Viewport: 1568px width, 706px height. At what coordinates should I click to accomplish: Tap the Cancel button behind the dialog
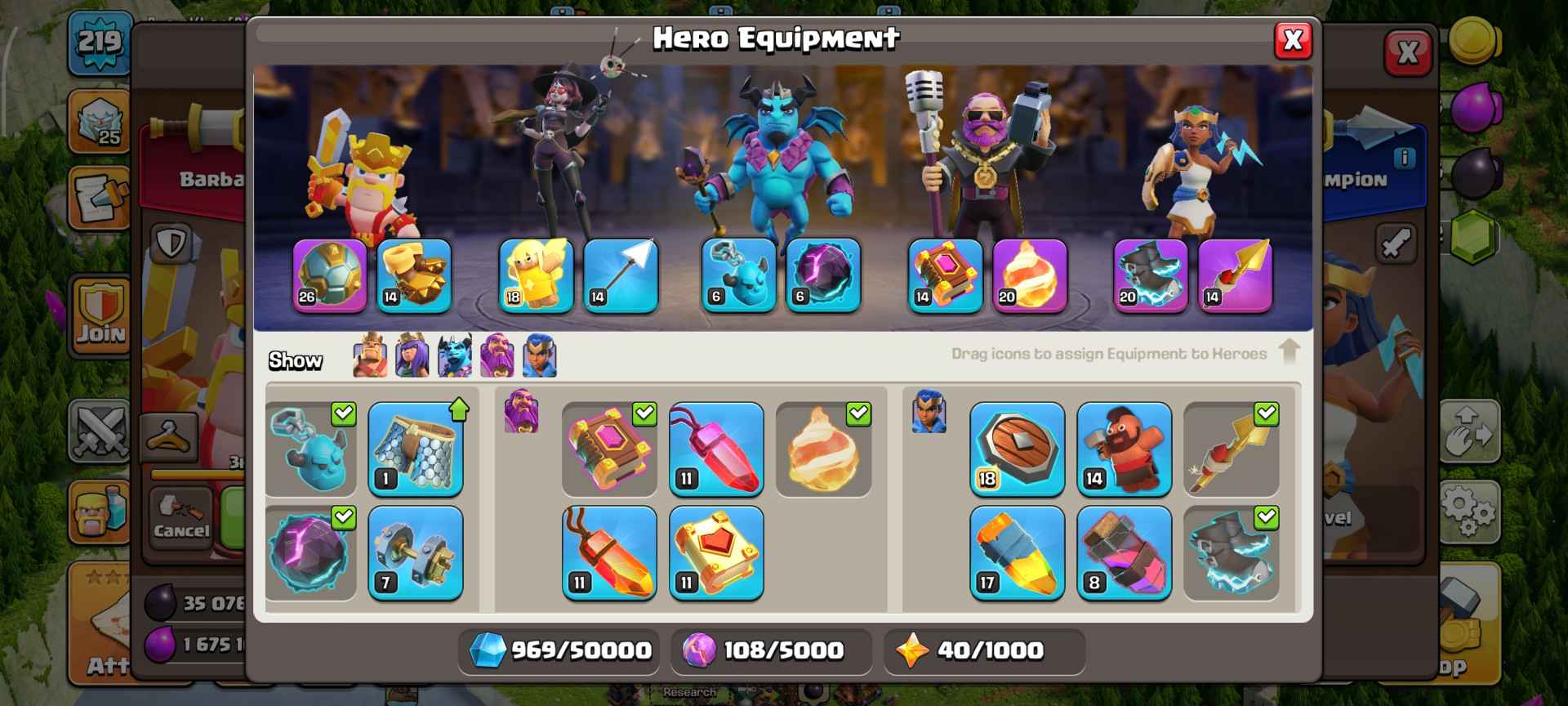[x=181, y=518]
